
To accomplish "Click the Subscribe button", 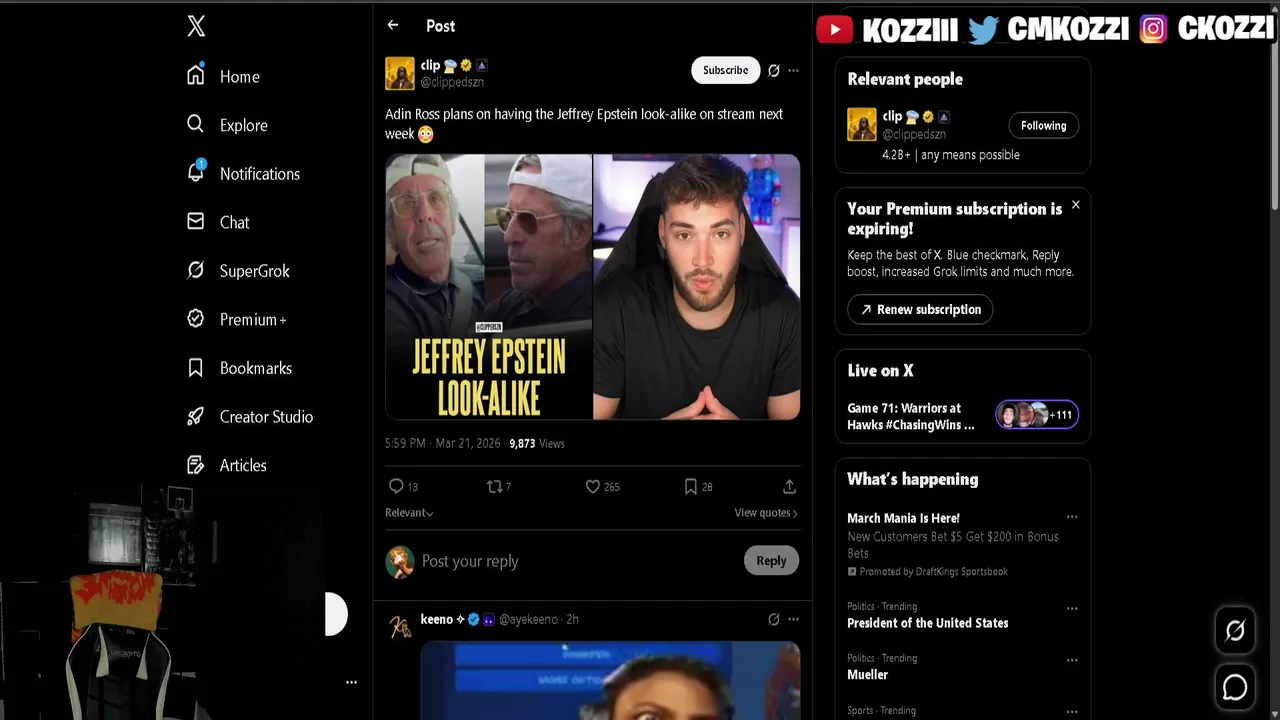I will (725, 70).
